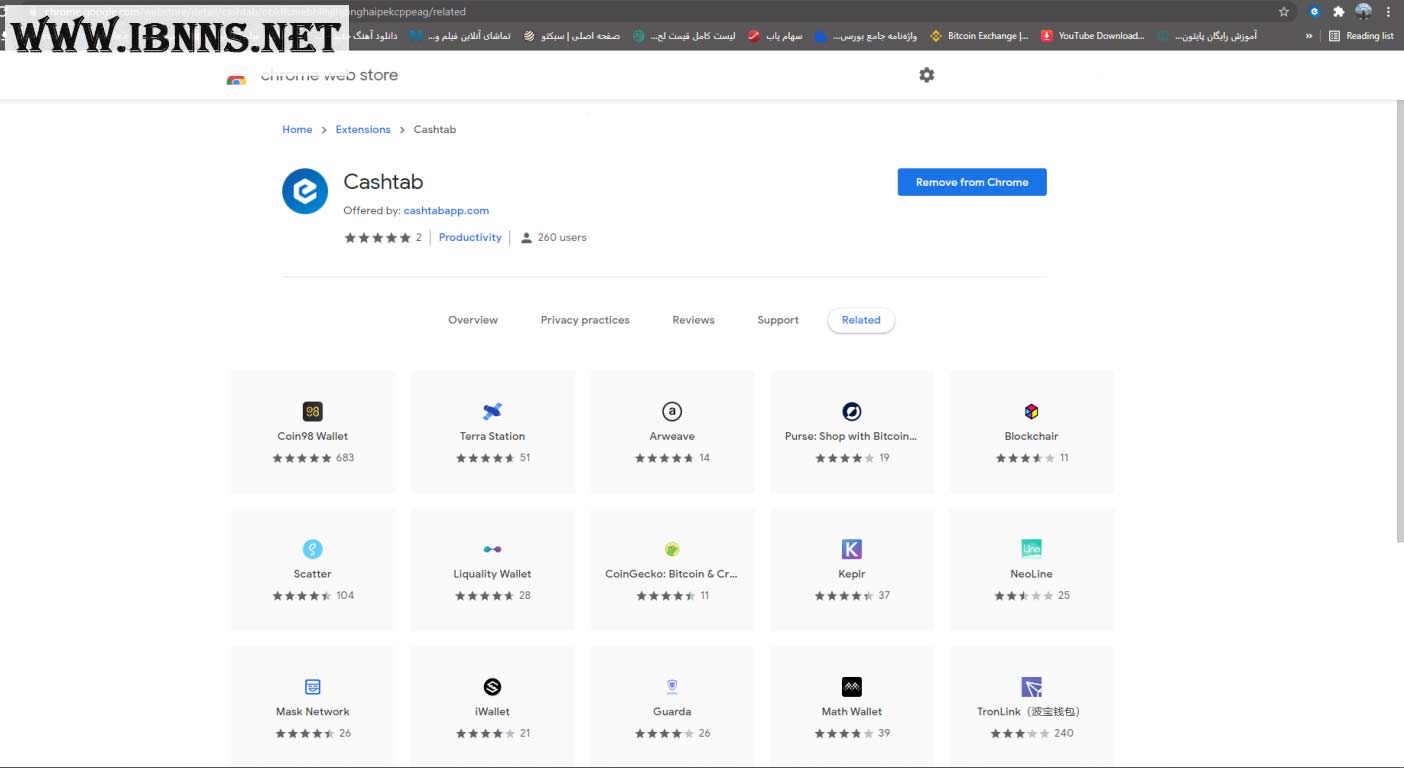The height and width of the screenshot is (768, 1404).
Task: Click the Liquality Wallet card title
Action: tap(492, 574)
